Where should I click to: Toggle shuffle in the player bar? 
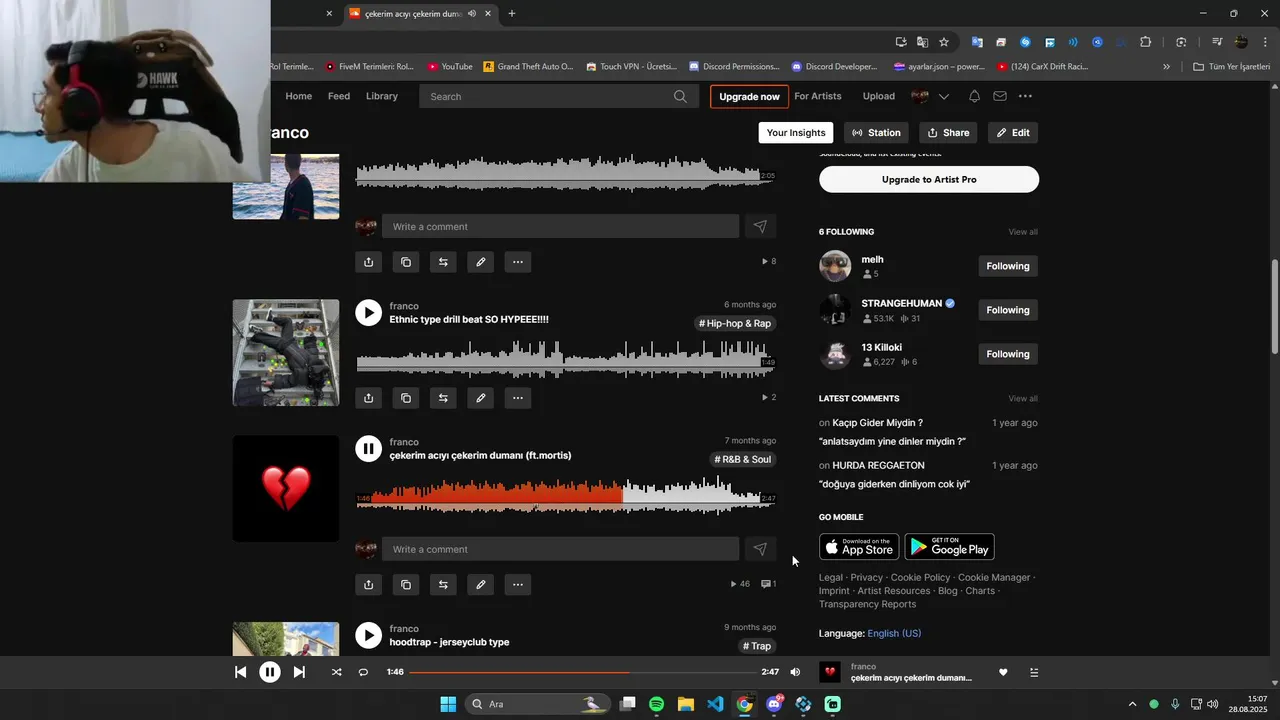point(336,672)
